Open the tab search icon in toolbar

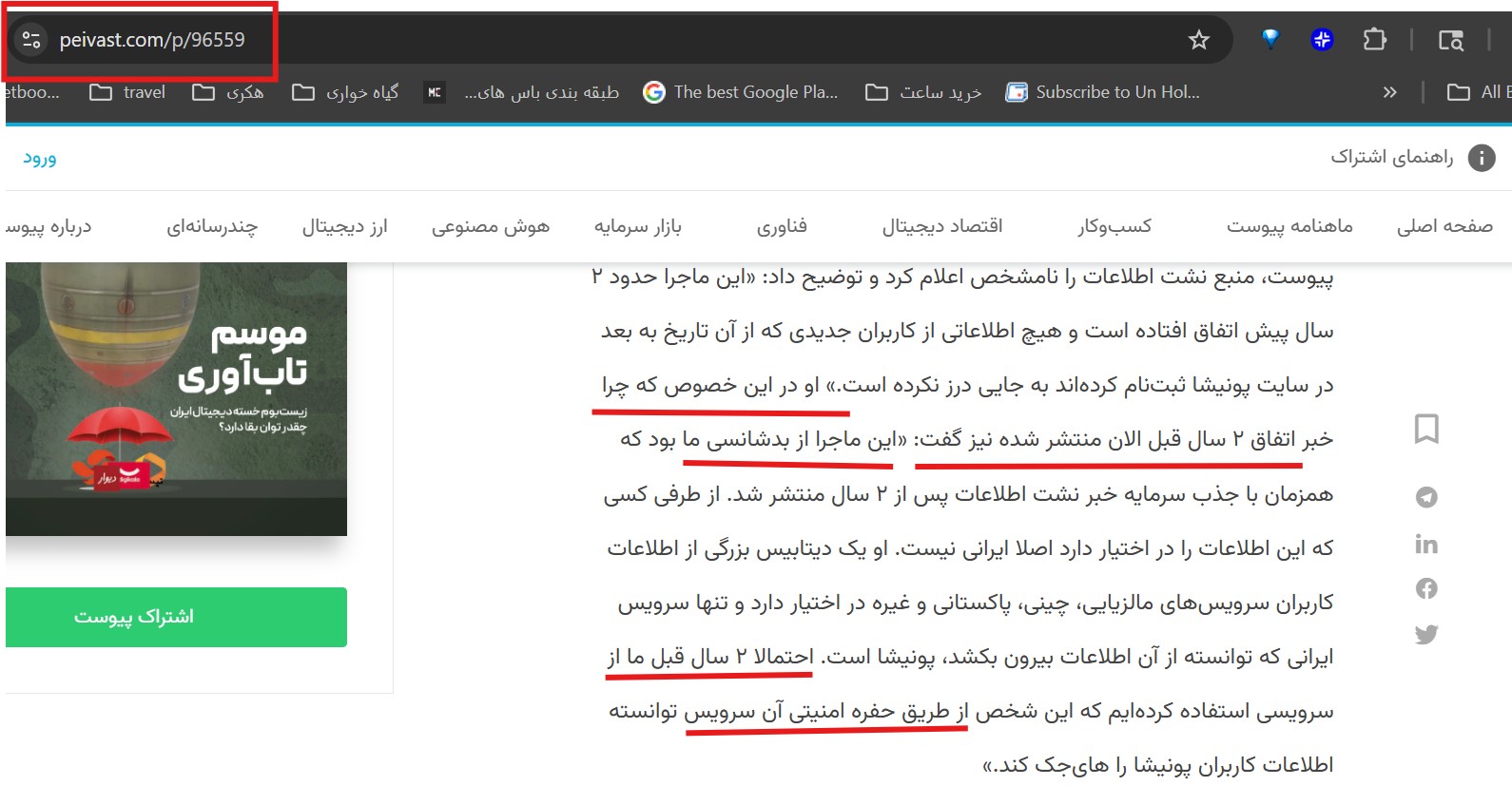point(1450,40)
